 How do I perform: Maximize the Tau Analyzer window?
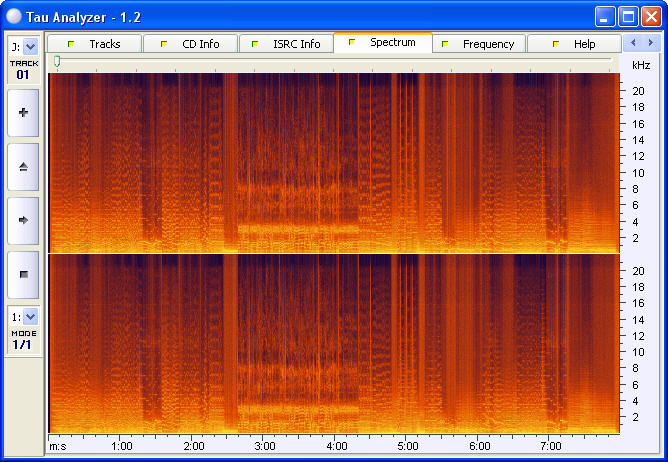tap(628, 16)
